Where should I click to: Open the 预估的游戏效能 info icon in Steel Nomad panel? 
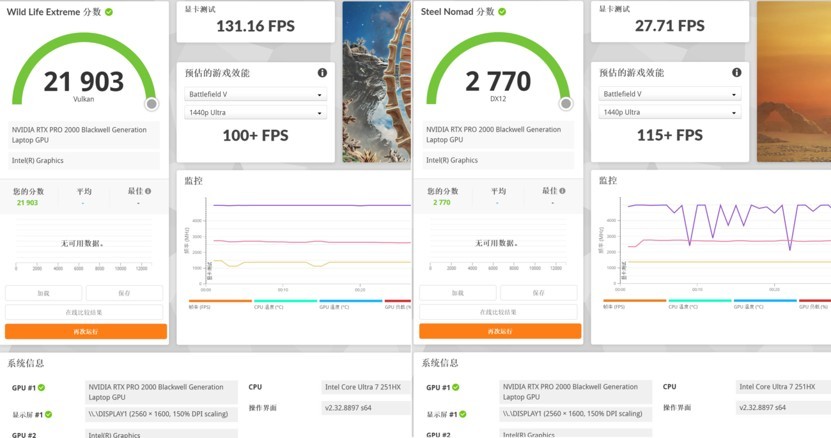(737, 73)
